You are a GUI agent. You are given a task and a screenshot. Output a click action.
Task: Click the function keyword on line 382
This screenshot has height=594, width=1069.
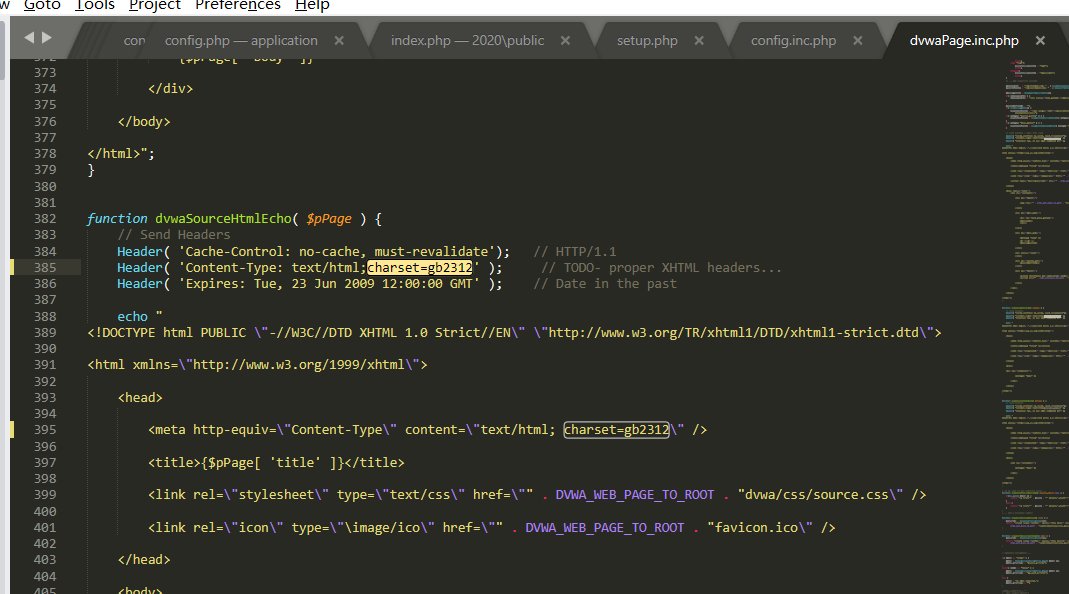coord(117,219)
